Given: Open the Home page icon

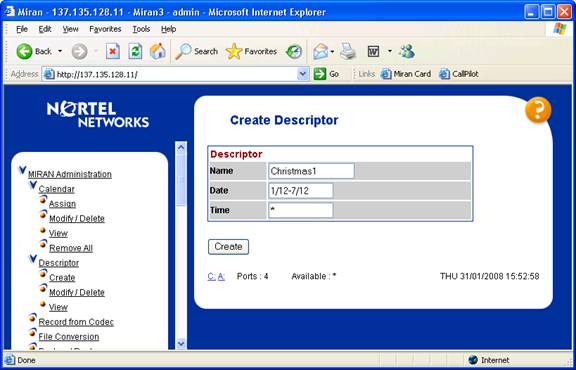Looking at the screenshot, I should 158,51.
